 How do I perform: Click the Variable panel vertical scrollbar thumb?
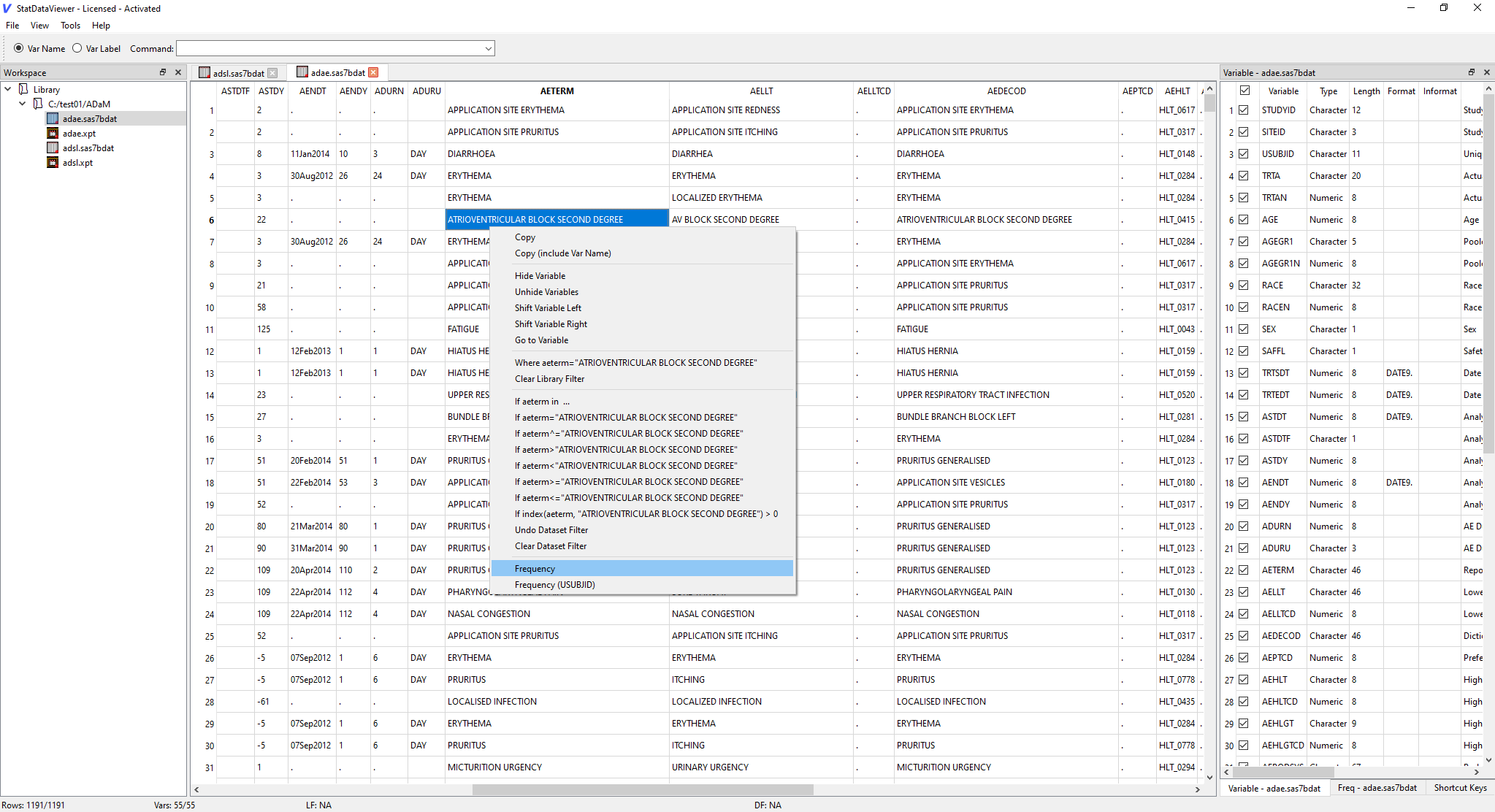[1488, 274]
